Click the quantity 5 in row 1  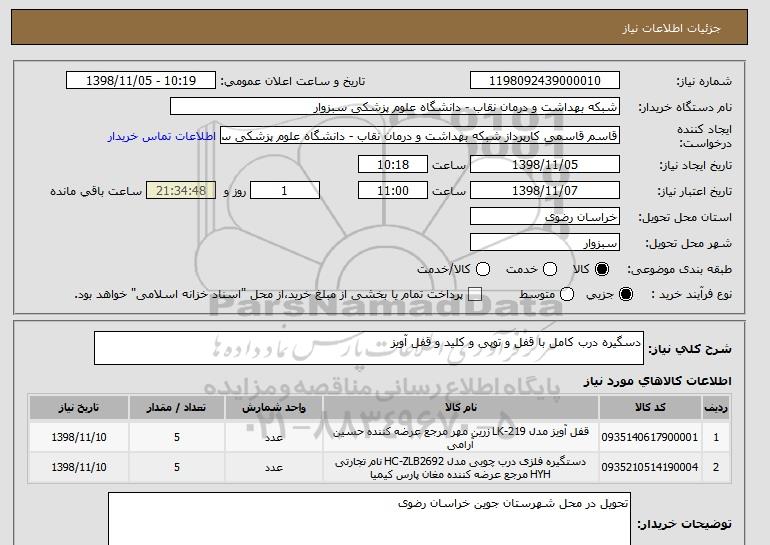pyautogui.click(x=177, y=437)
